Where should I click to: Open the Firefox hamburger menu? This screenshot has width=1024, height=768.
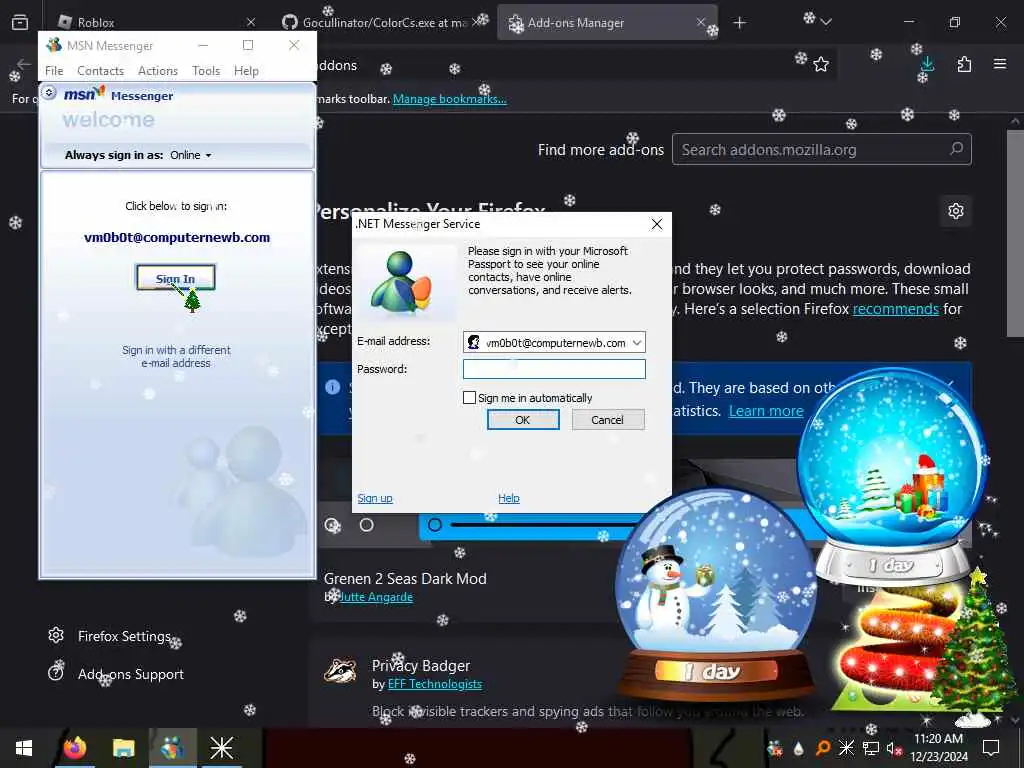pos(1000,64)
